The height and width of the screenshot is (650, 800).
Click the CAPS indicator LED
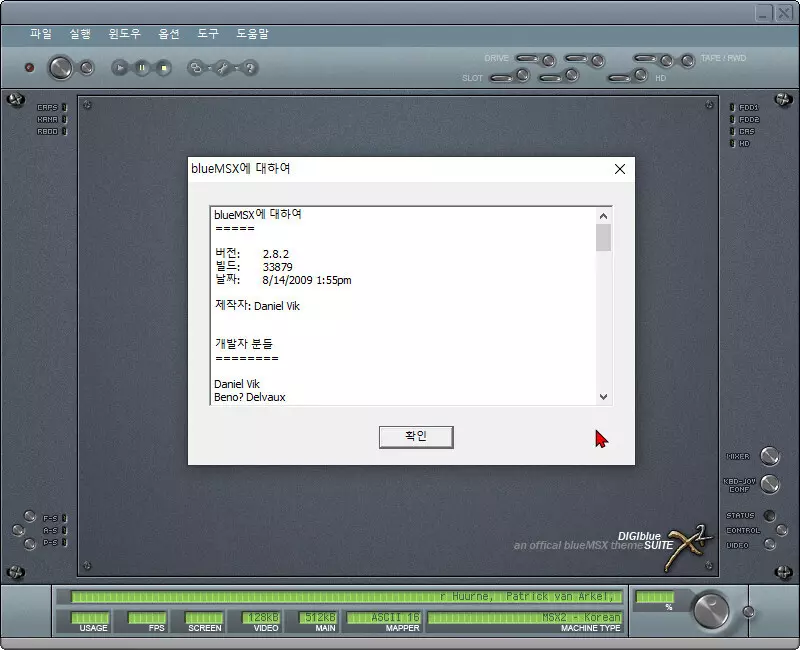tap(64, 107)
